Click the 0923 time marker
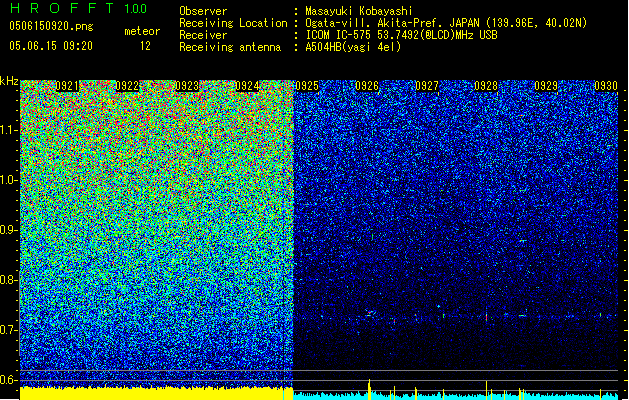The height and width of the screenshot is (400, 629). [x=187, y=86]
